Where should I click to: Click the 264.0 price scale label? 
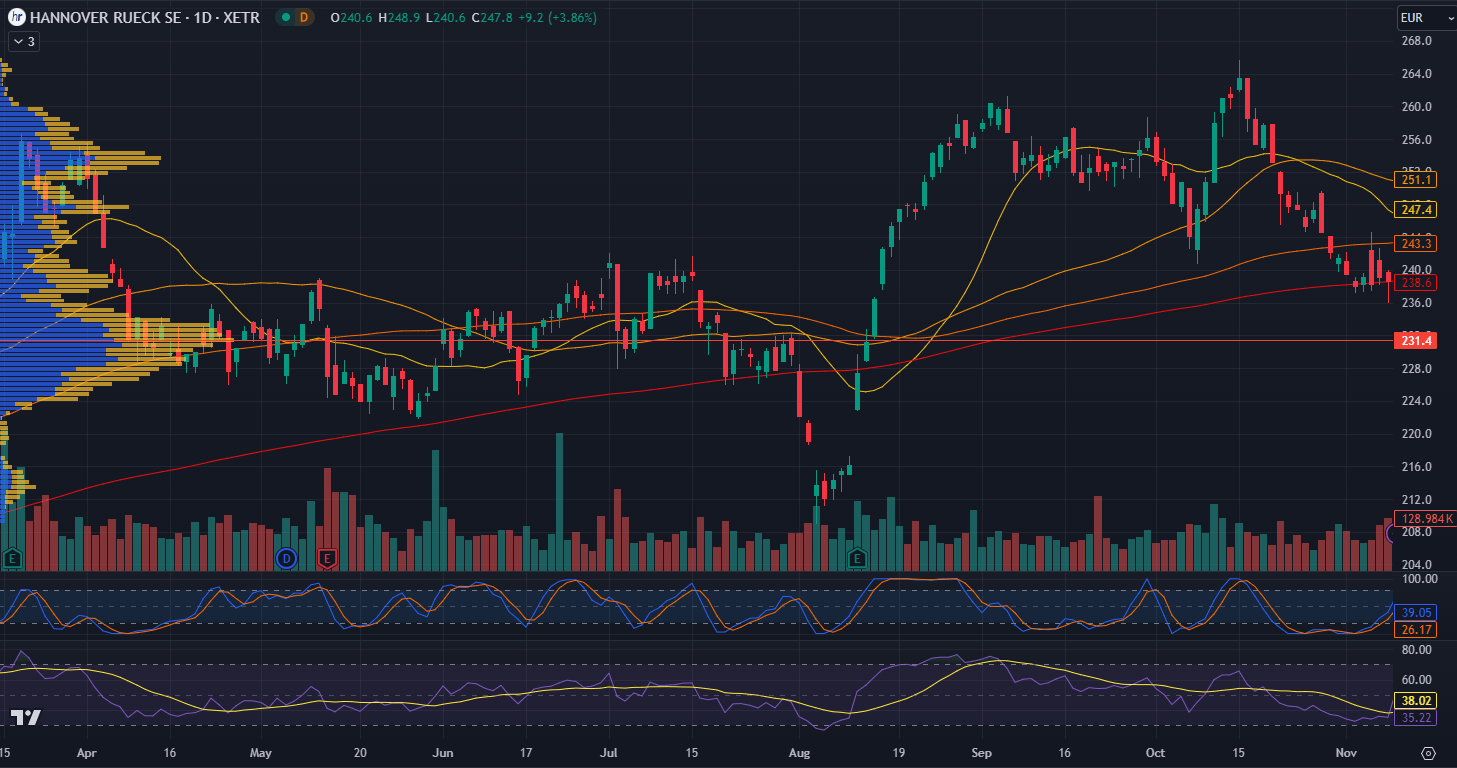click(x=1418, y=74)
